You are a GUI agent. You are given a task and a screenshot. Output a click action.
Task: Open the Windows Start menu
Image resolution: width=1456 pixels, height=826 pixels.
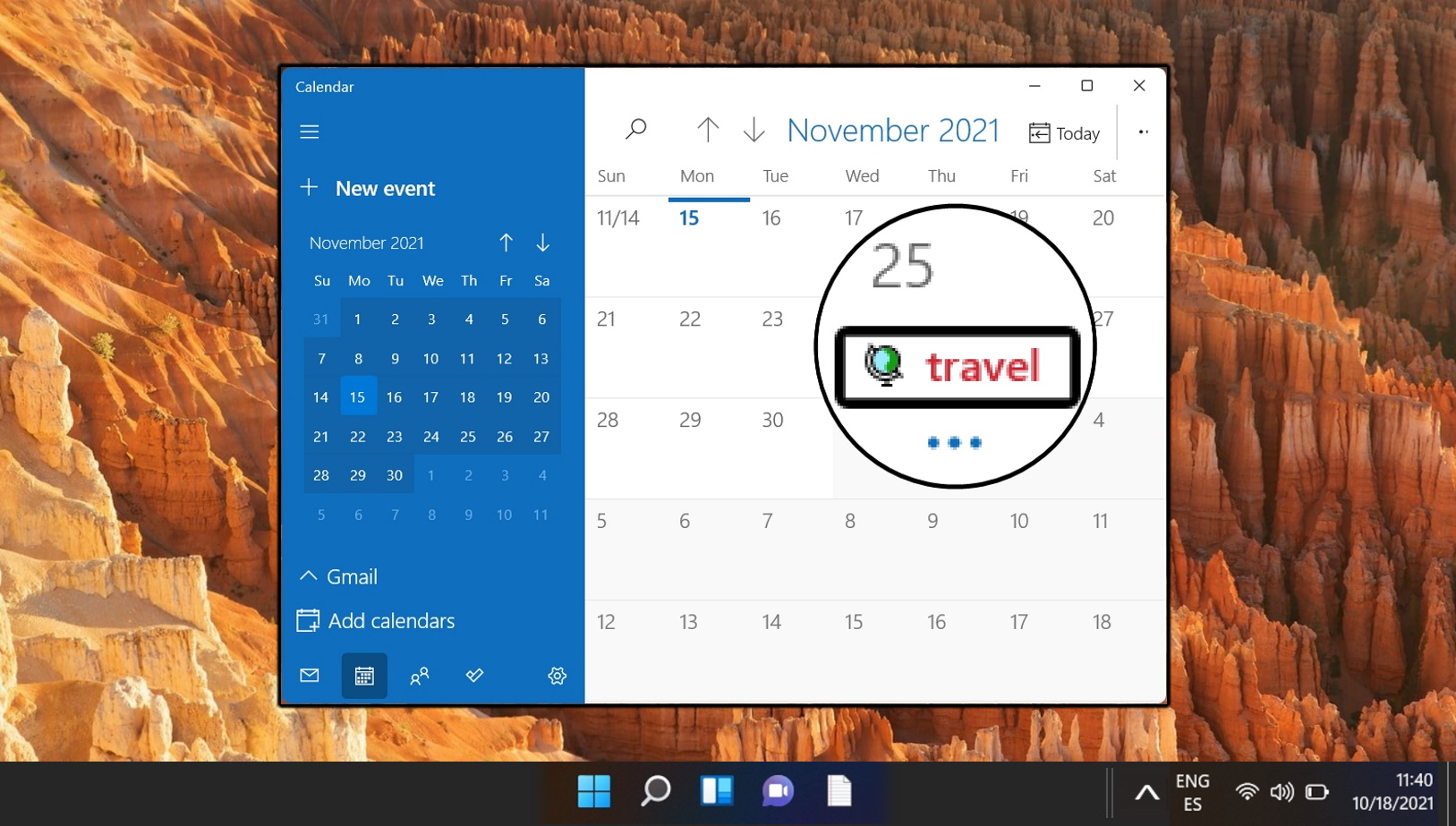coord(593,791)
